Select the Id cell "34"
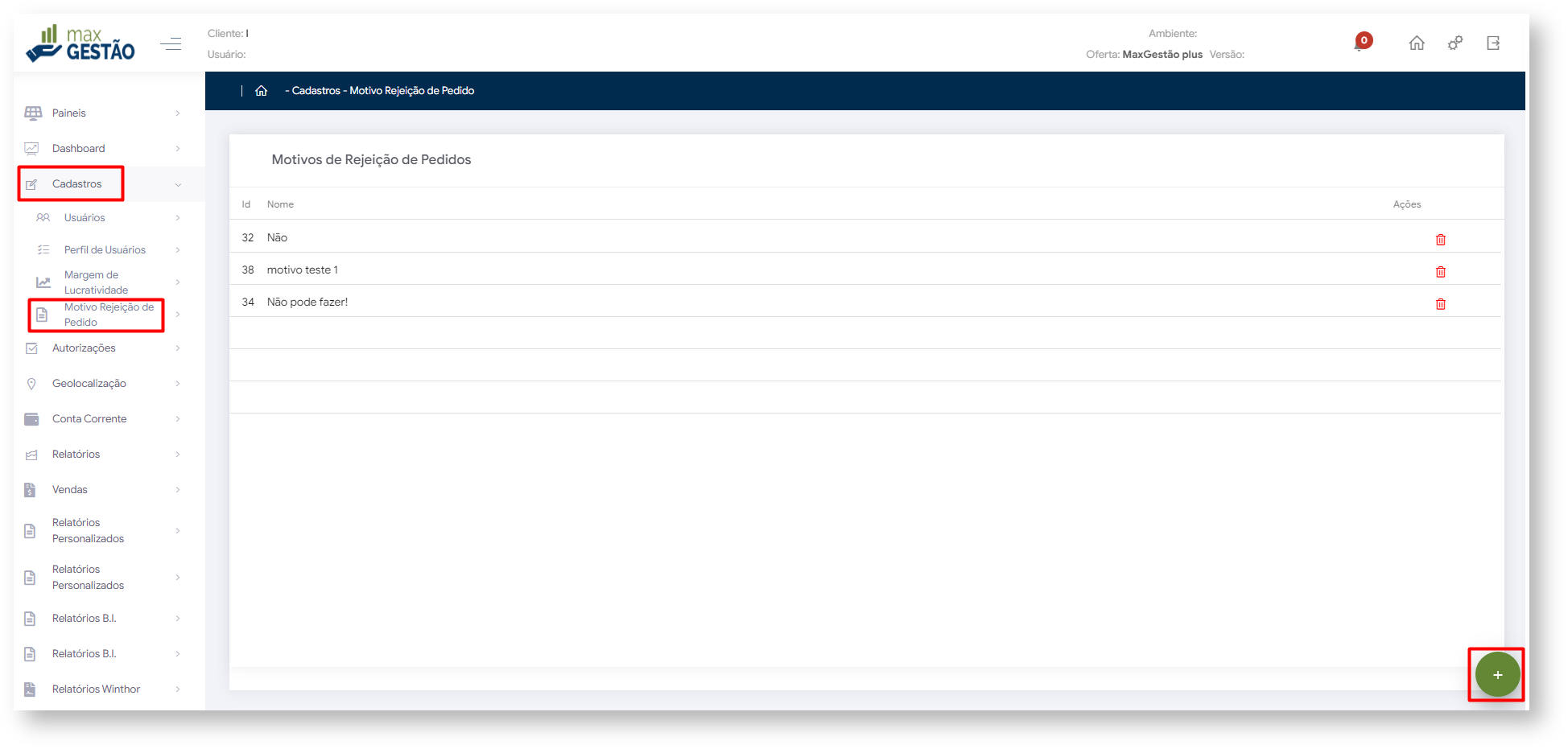The image size is (1568, 749). click(x=248, y=302)
